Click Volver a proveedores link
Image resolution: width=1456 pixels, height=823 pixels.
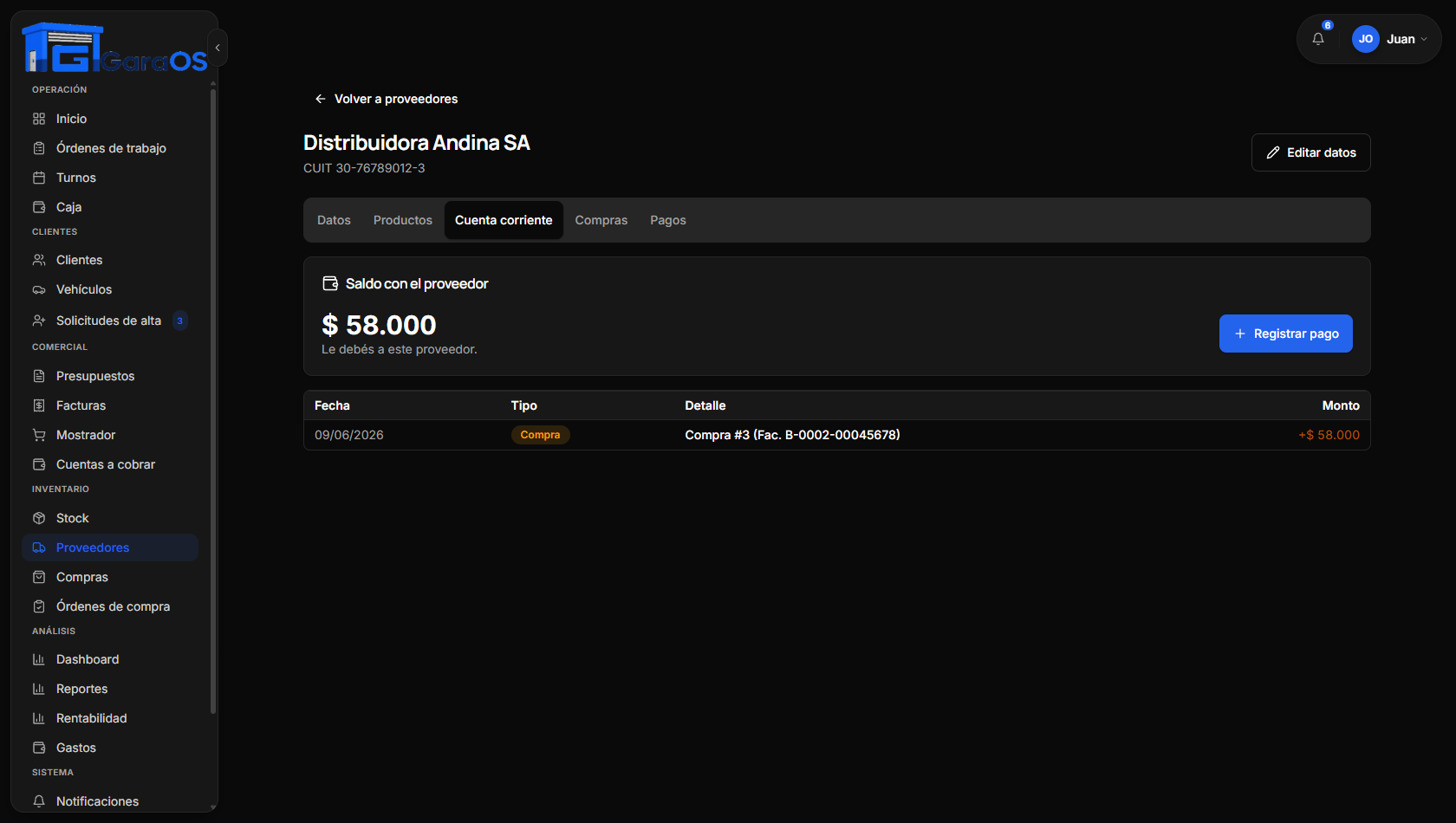[386, 99]
